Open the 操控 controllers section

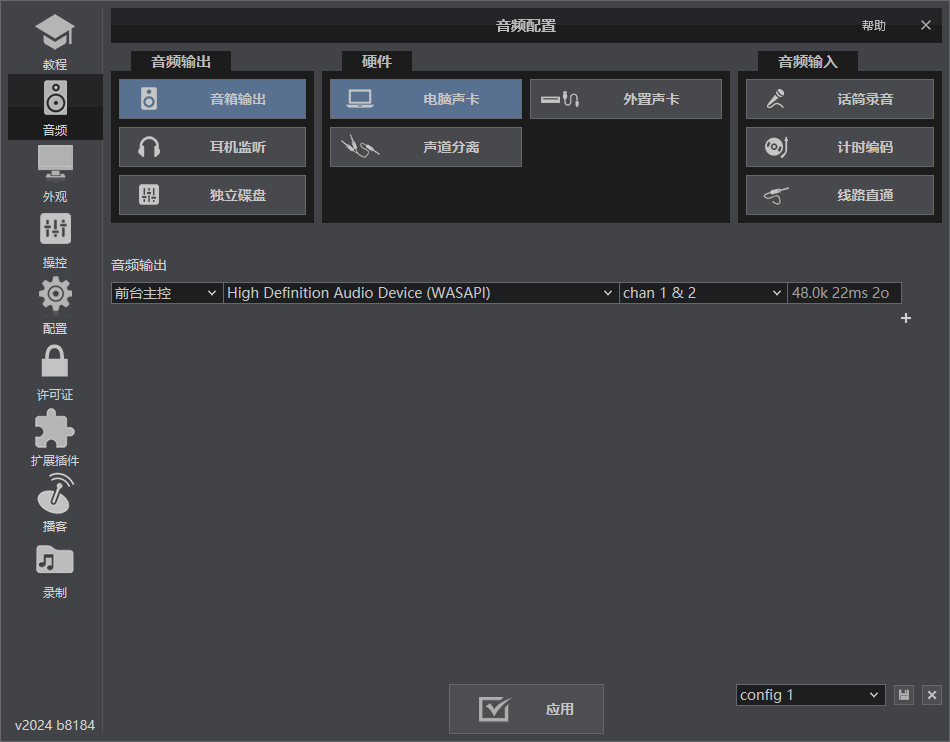tap(55, 239)
